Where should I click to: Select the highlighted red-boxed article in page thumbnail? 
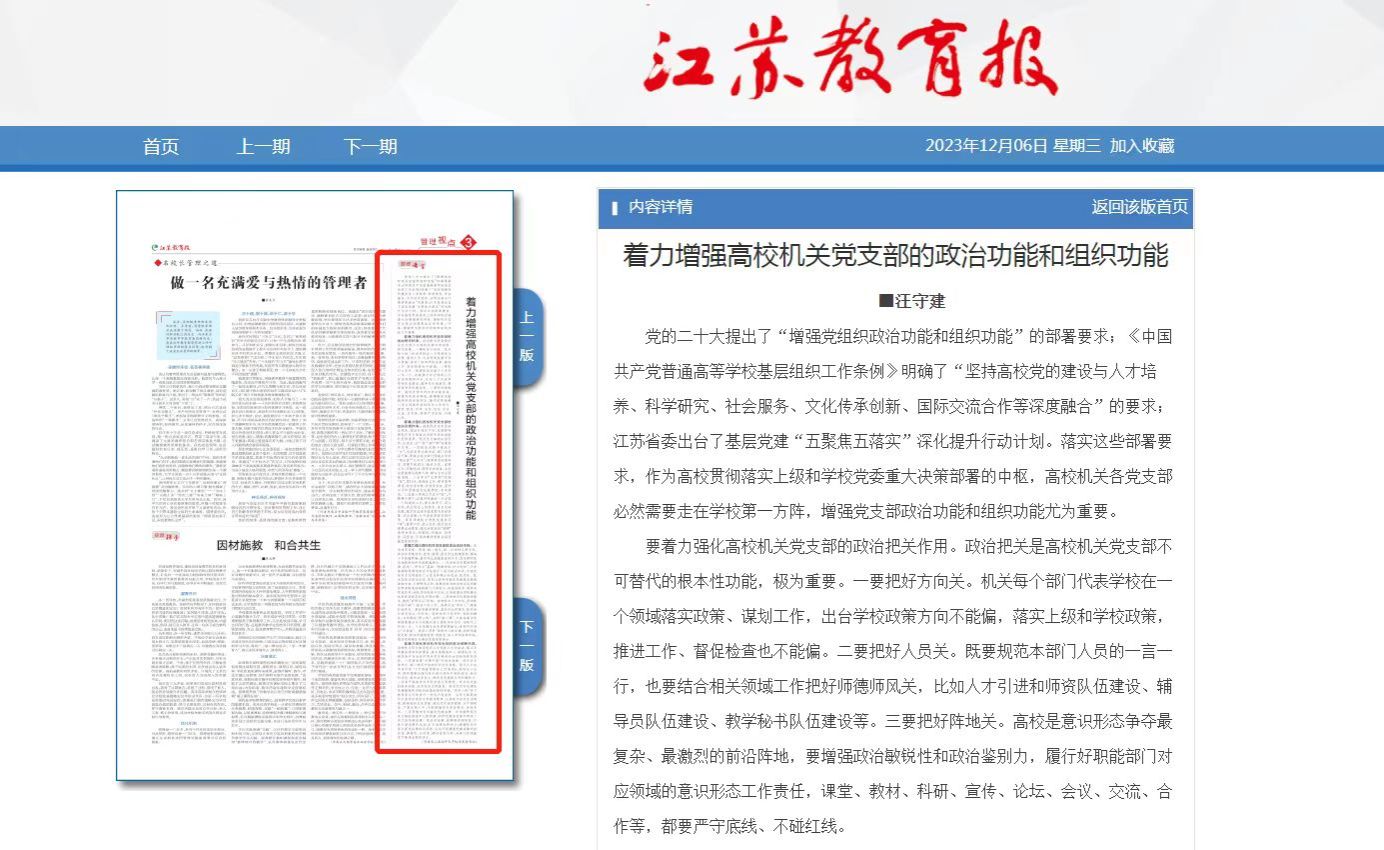click(438, 500)
